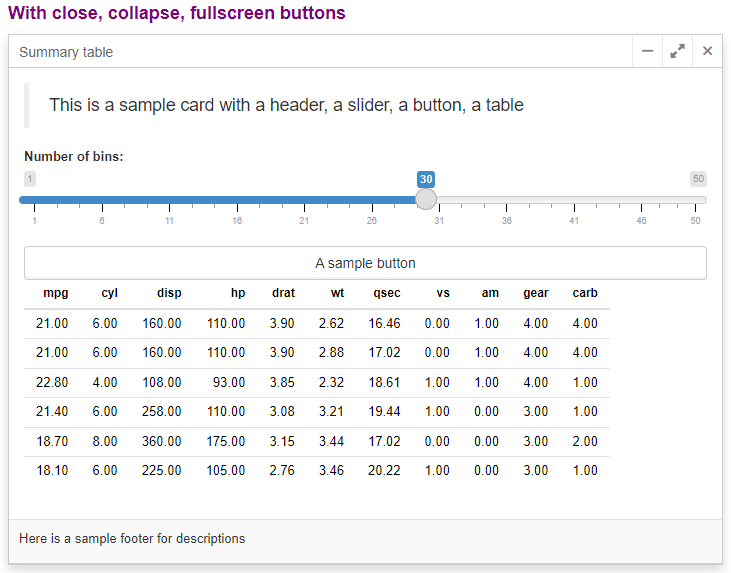Expand the card to fullscreen
Viewport: 731px width, 573px height.
677,51
